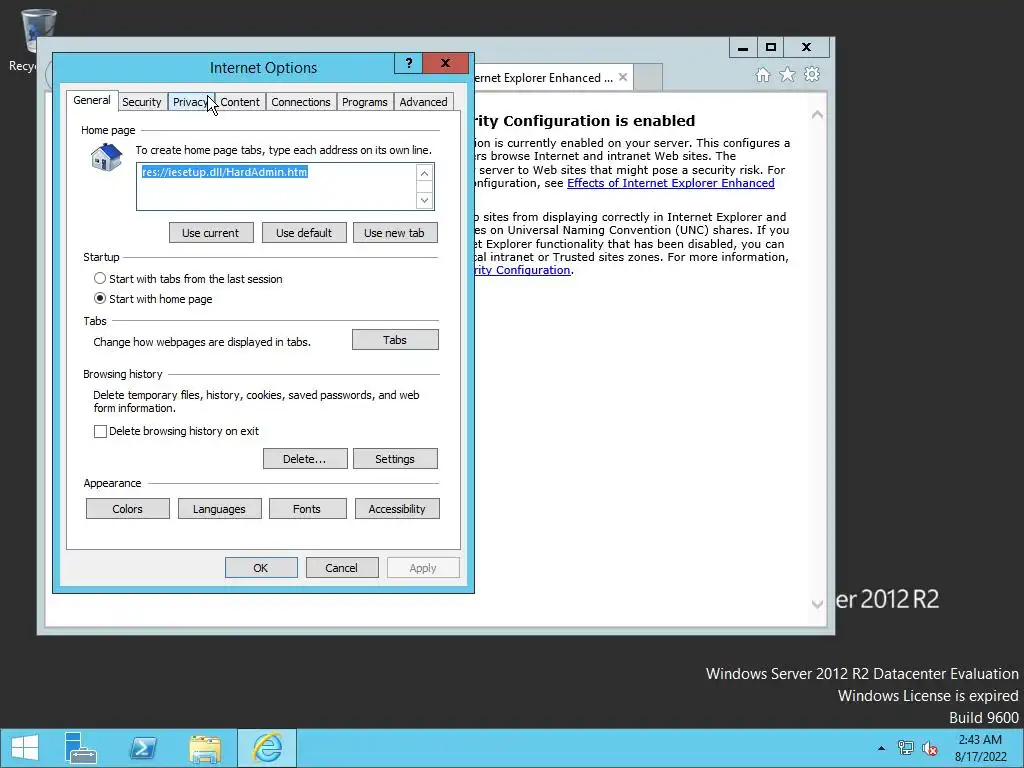Open the taskbar clock and date
This screenshot has width=1024, height=768.
click(980, 748)
